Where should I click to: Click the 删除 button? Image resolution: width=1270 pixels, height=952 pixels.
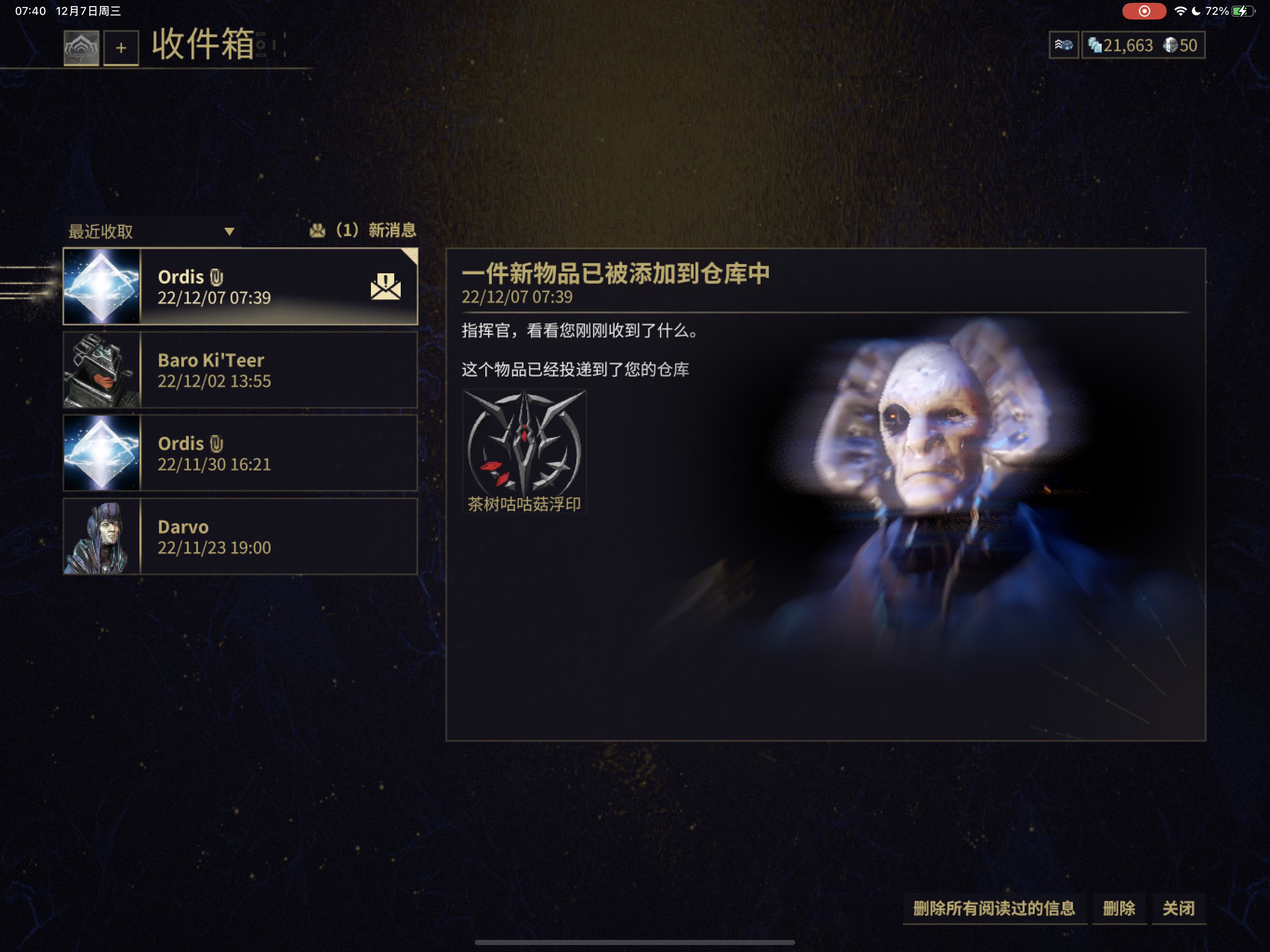coord(1119,908)
